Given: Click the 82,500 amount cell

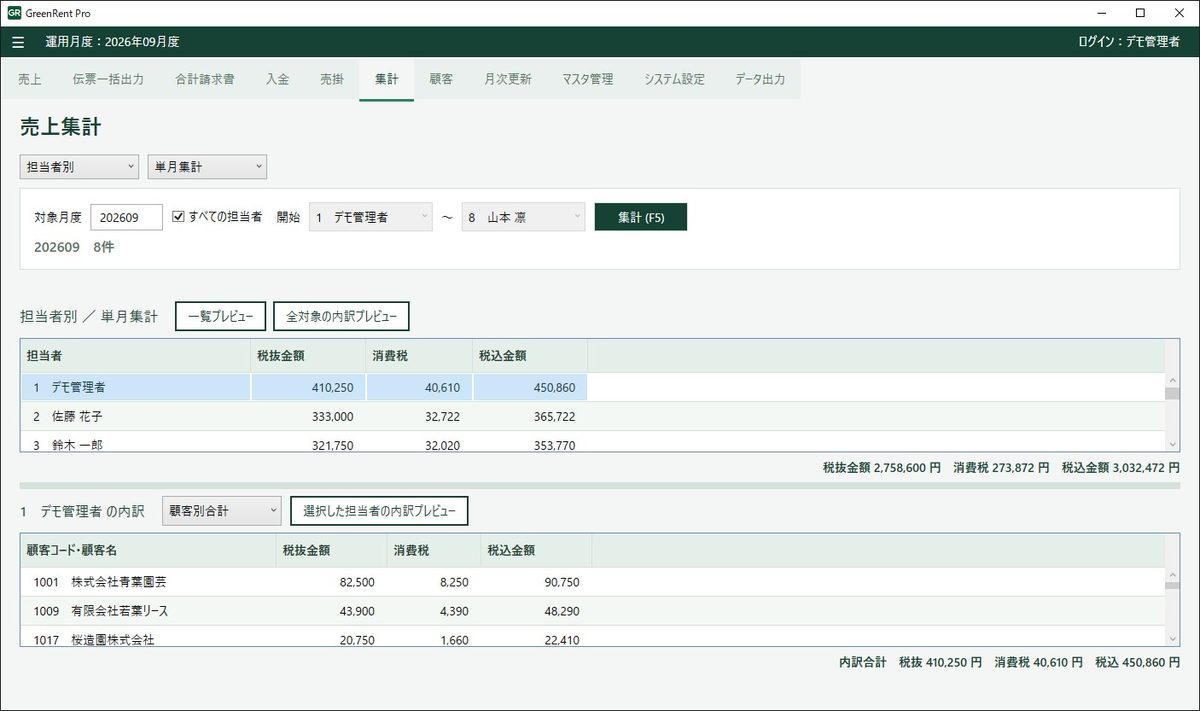Looking at the screenshot, I should pyautogui.click(x=330, y=581).
